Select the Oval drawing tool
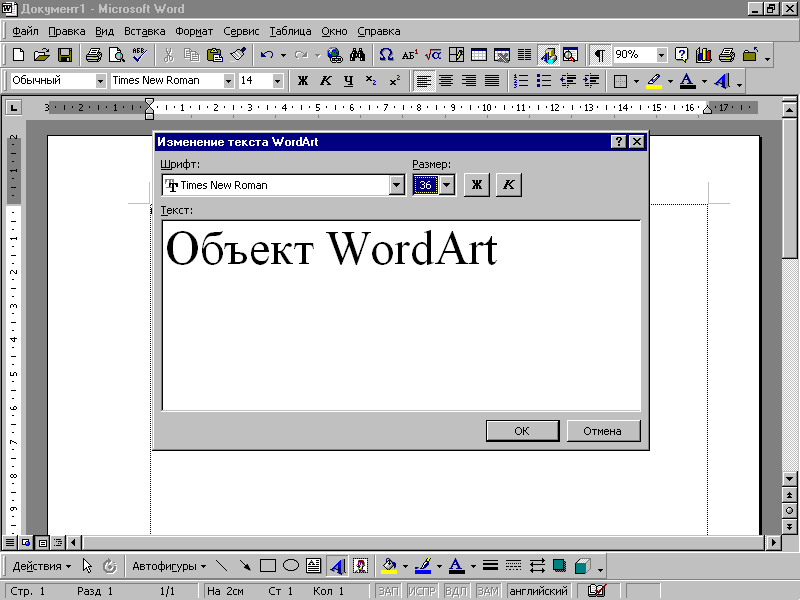The width and height of the screenshot is (800, 600). tap(291, 566)
